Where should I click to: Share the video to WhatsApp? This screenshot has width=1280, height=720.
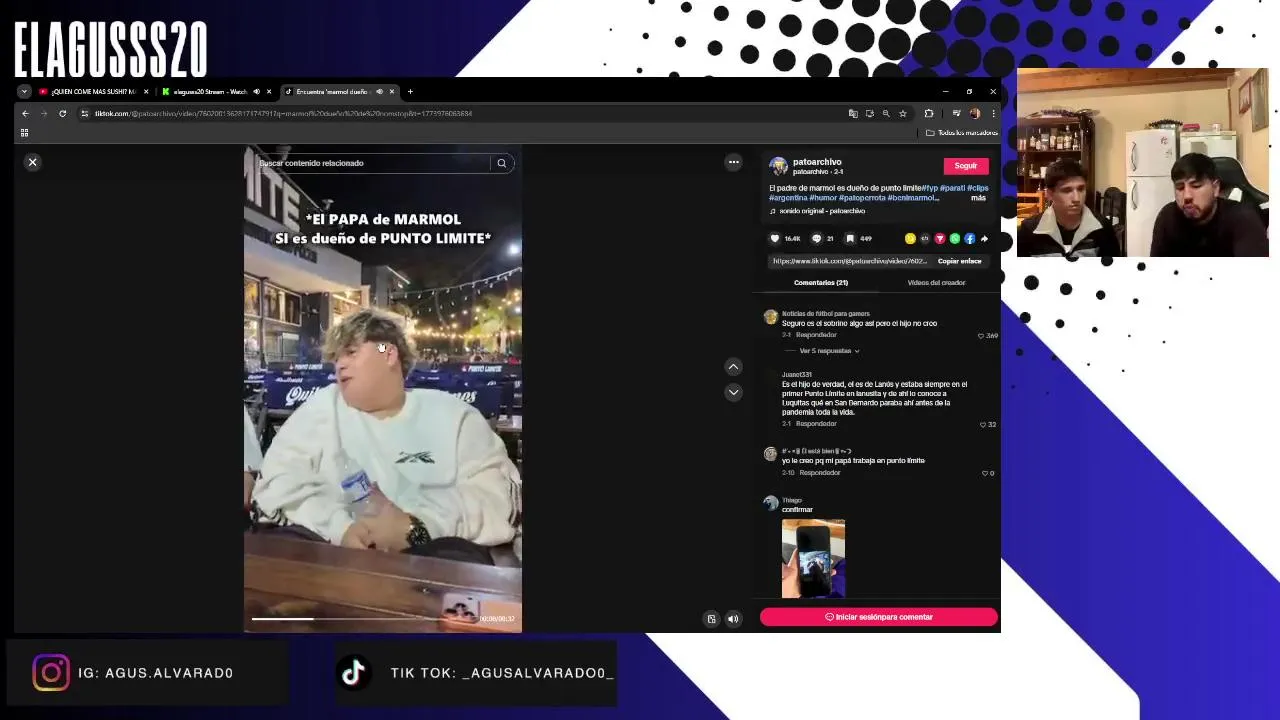tap(955, 239)
